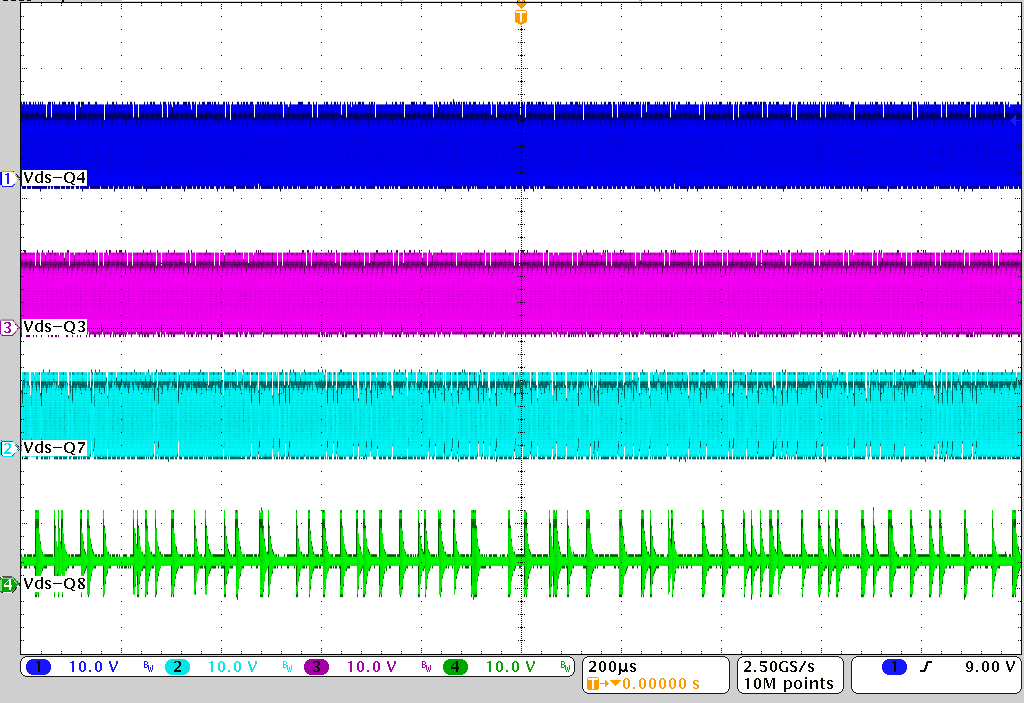Viewport: 1024px width, 703px height.
Task: Click the 9.00 V trigger level value
Action: coord(989,667)
